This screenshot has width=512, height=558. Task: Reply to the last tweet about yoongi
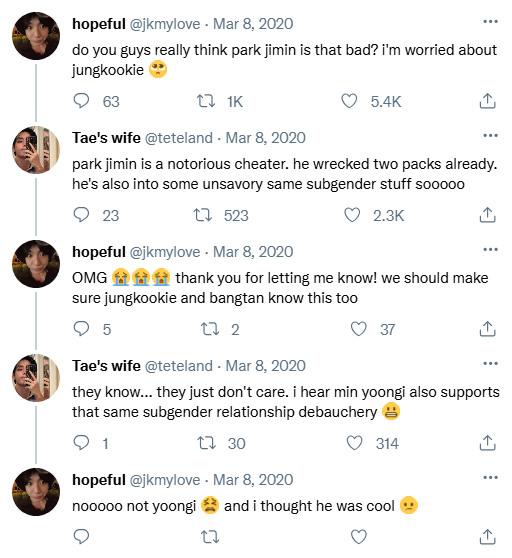81,537
